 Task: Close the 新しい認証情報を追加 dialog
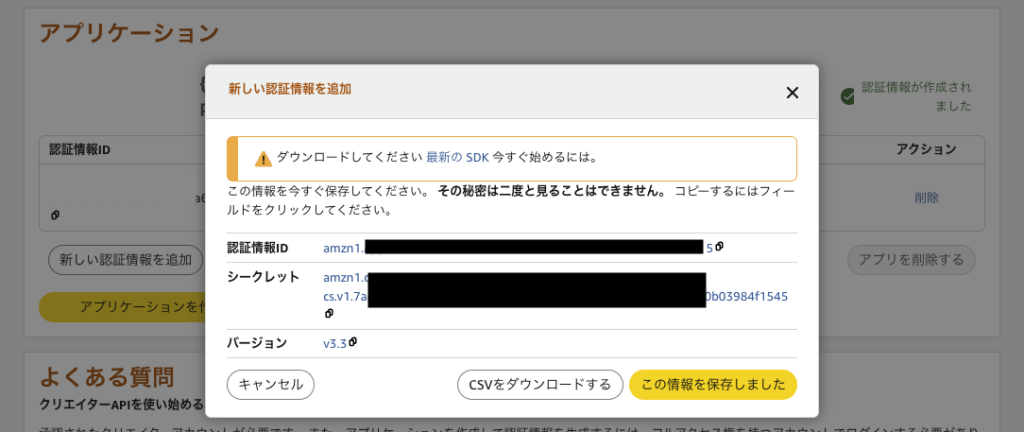[792, 93]
